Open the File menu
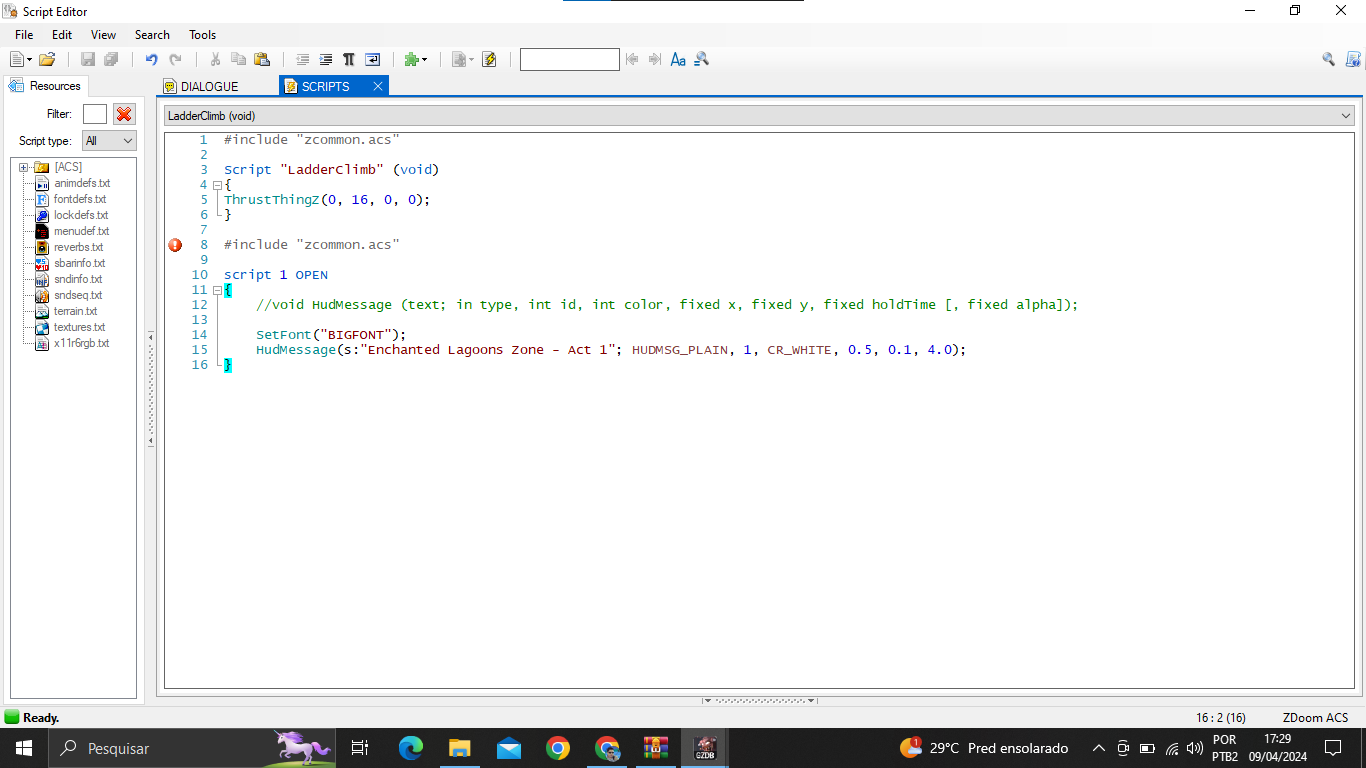 [x=24, y=35]
